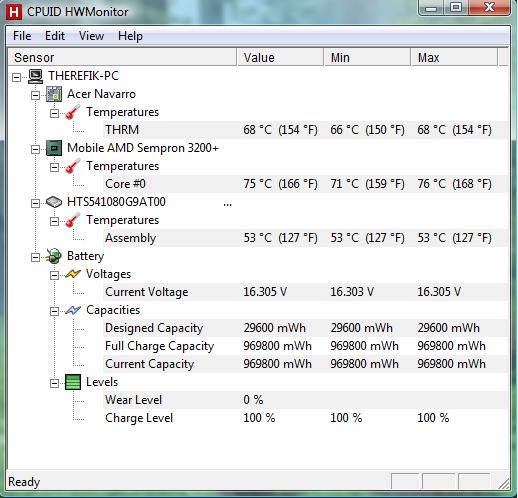Click the Battery plug icon

click(x=54, y=256)
